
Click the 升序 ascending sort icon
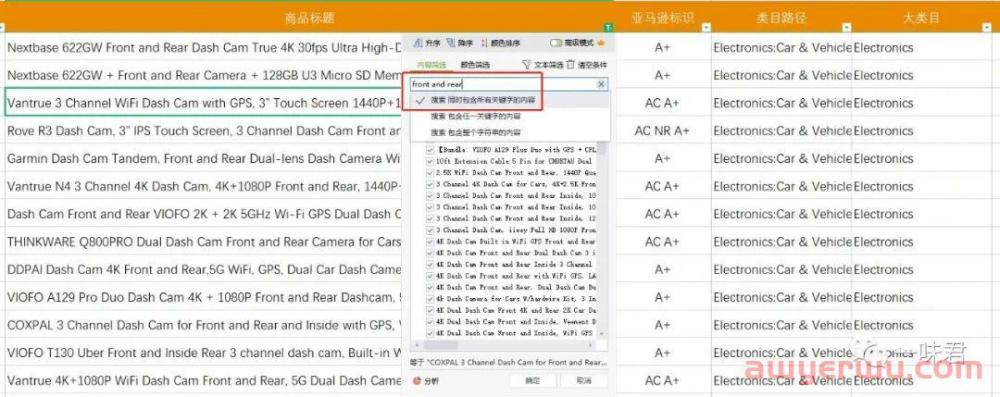point(418,43)
